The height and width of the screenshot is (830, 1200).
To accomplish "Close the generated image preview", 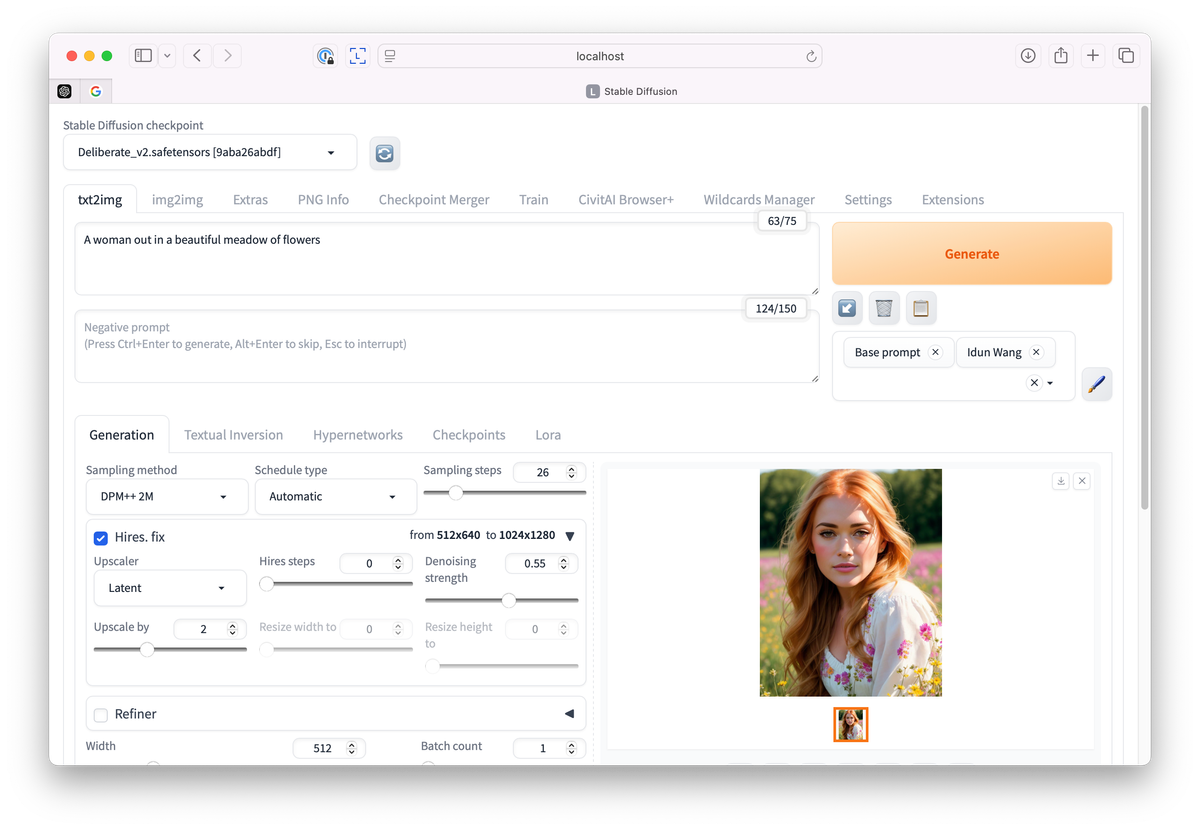I will coord(1082,481).
